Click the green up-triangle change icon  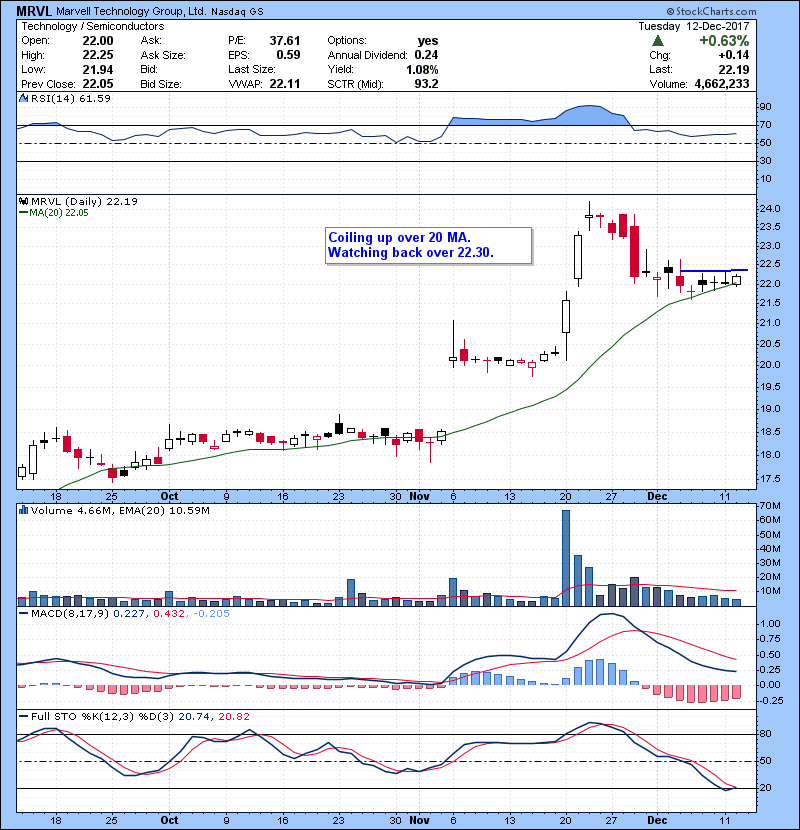coord(658,41)
